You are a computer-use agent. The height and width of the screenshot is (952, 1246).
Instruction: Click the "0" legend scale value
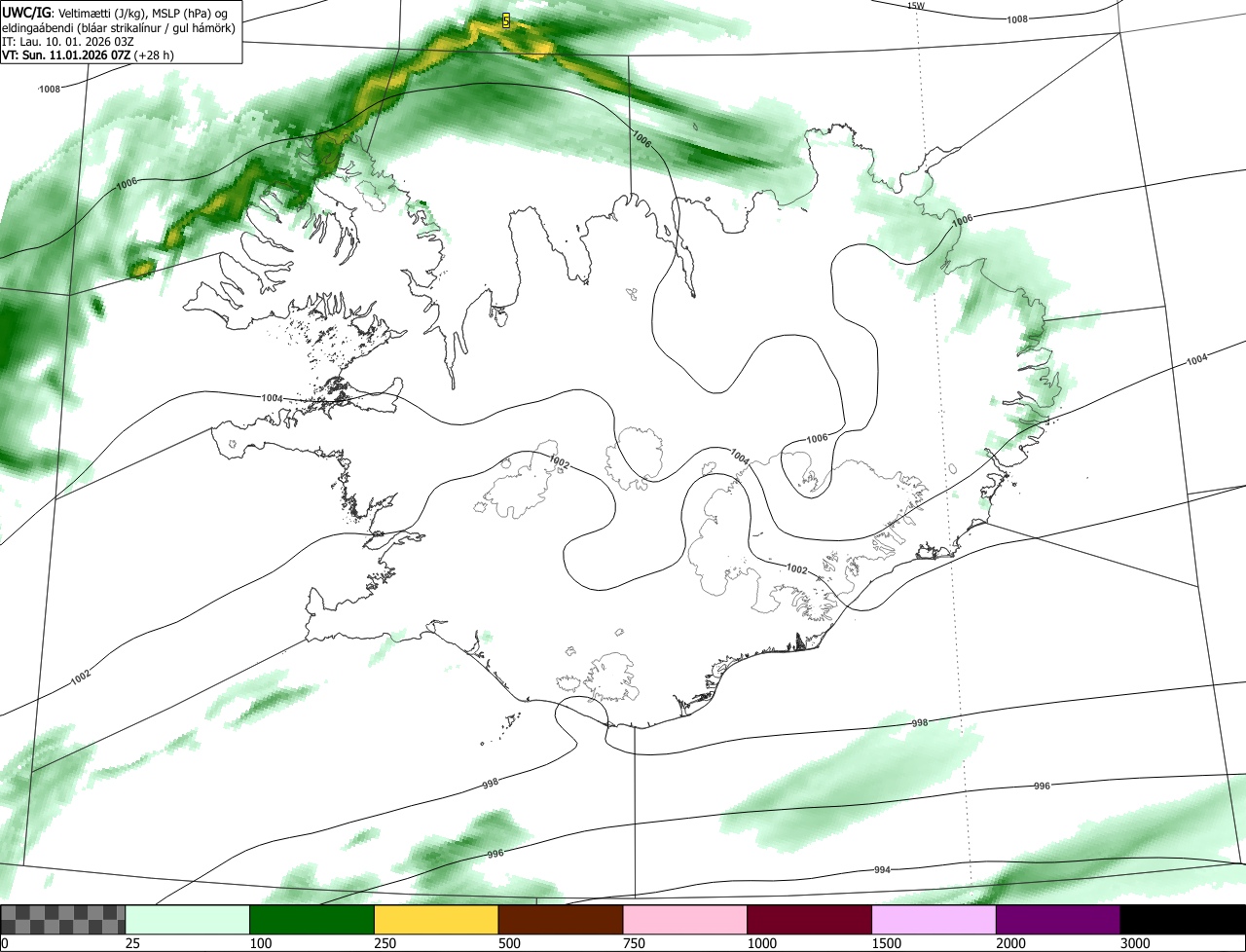point(5,943)
